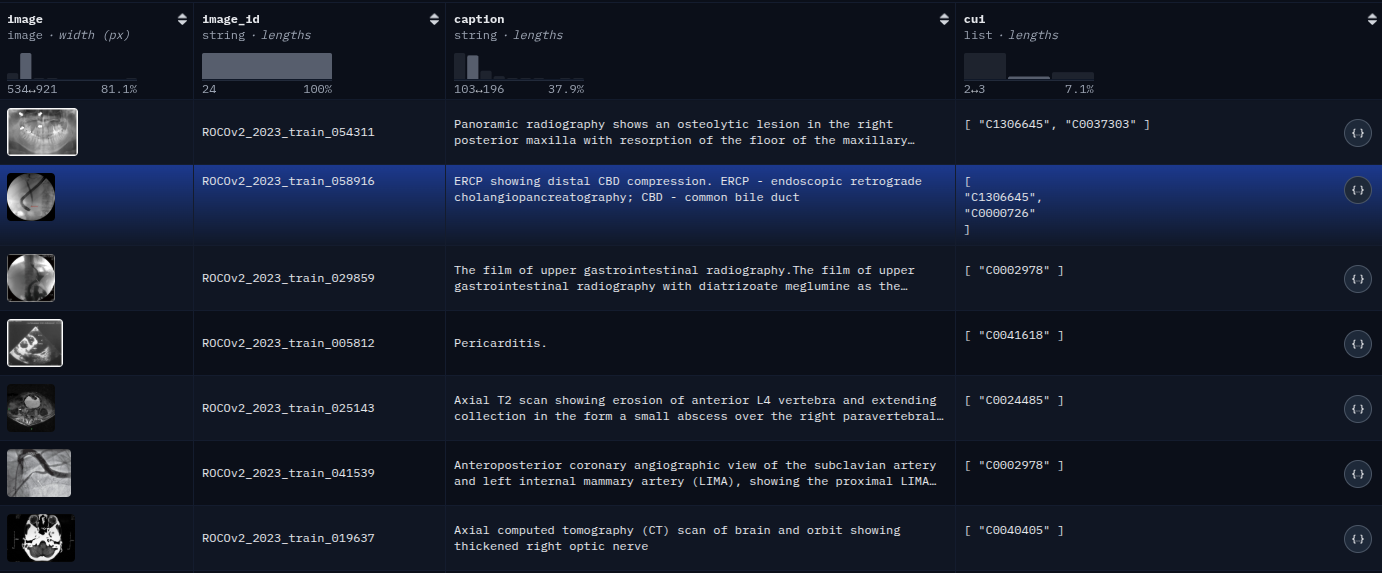Sort by the cui column arrows

tap(1370, 19)
